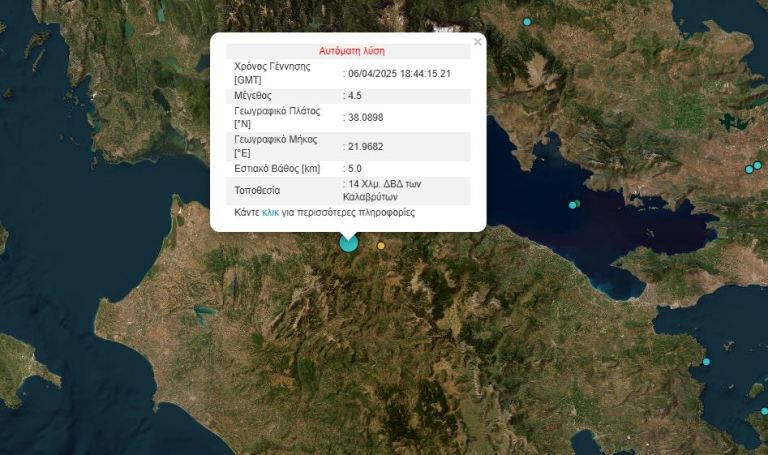Open the 'κλικ' link for more information
This screenshot has width=768, height=455.
[x=270, y=213]
